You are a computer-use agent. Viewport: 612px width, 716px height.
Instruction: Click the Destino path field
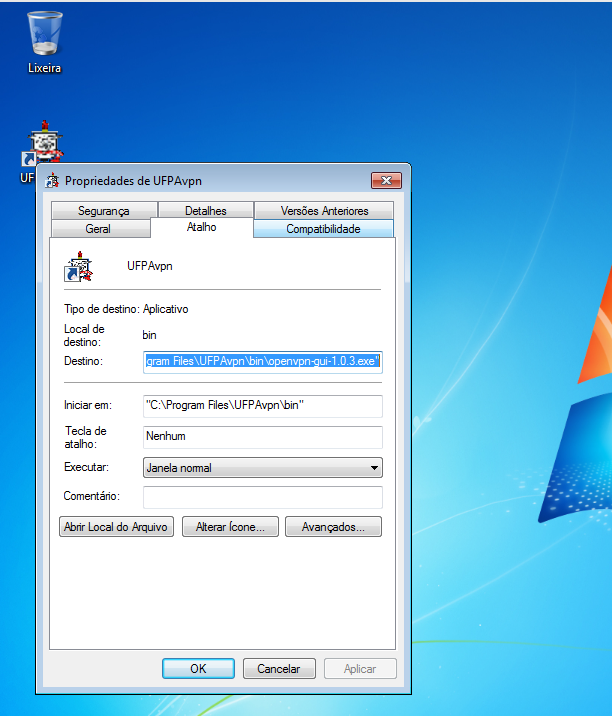[263, 362]
